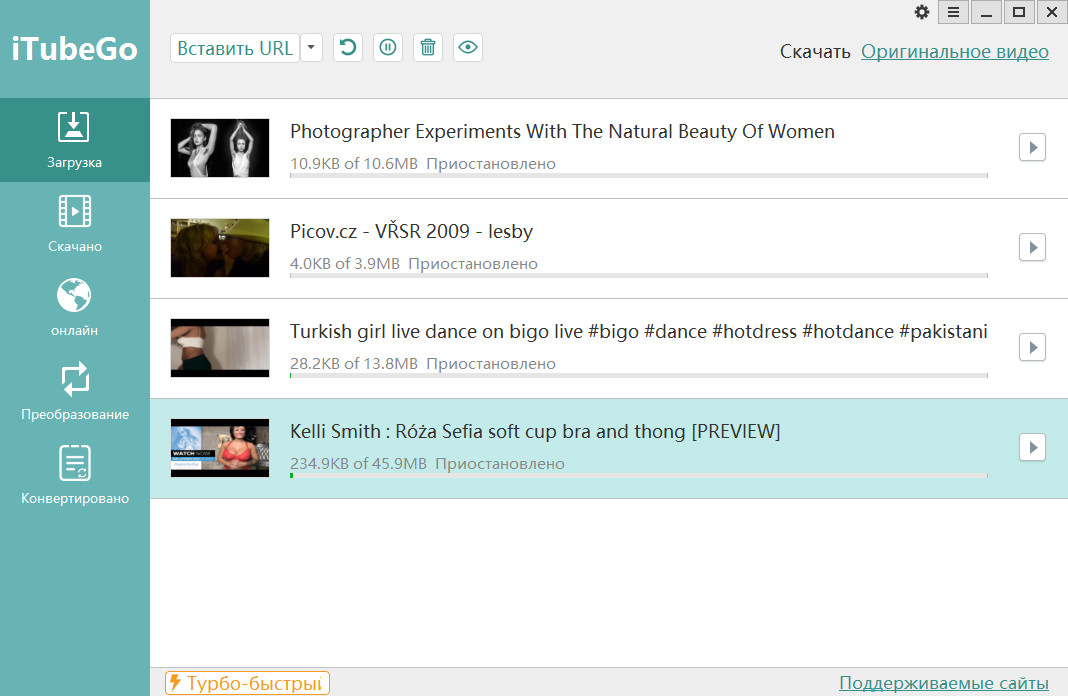Expand the dropdown arrow beside Вставить URL
This screenshot has width=1068, height=696.
point(311,48)
